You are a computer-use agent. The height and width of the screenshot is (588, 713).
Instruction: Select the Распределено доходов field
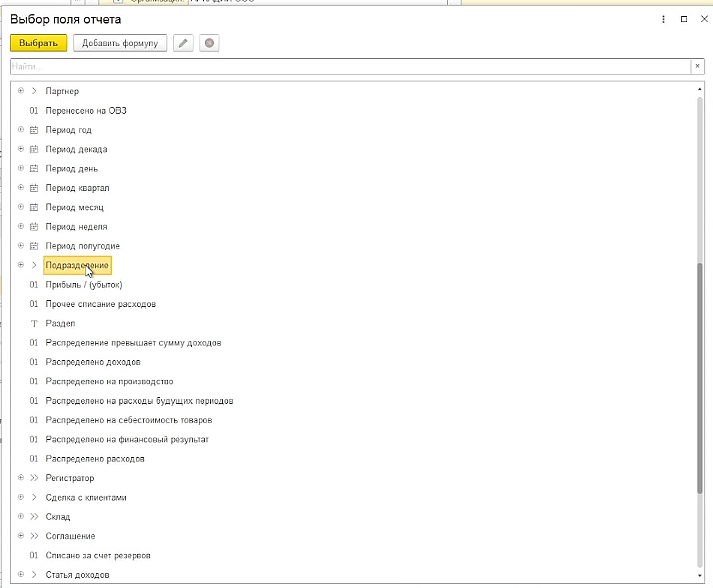click(x=93, y=362)
